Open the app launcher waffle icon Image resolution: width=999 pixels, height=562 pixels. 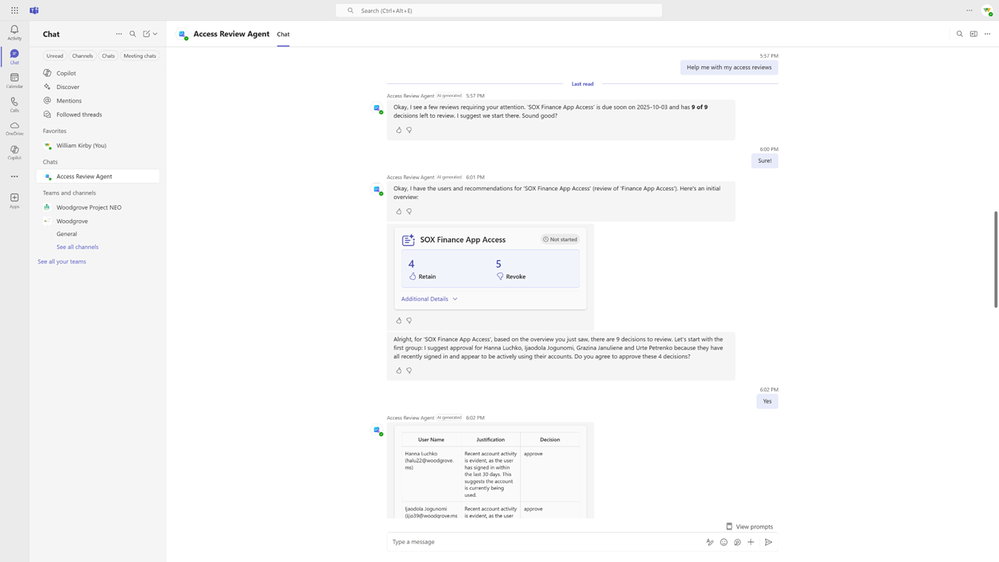point(15,10)
